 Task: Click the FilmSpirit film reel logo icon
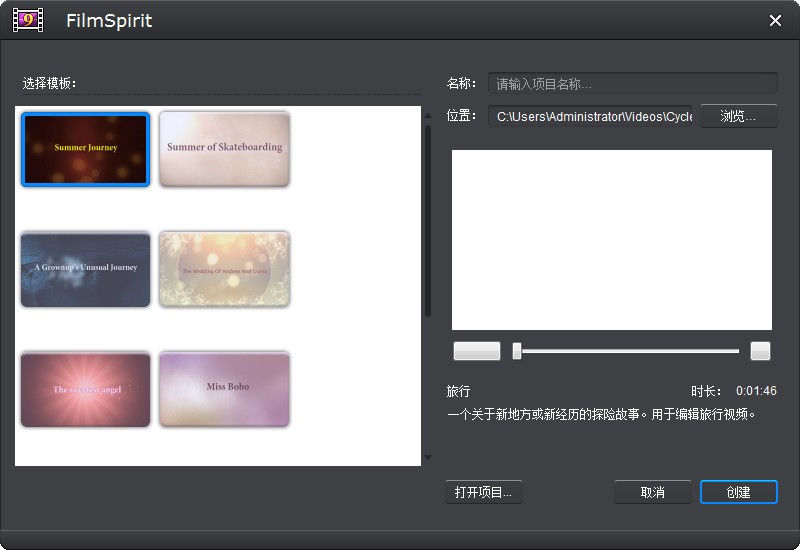click(x=28, y=20)
